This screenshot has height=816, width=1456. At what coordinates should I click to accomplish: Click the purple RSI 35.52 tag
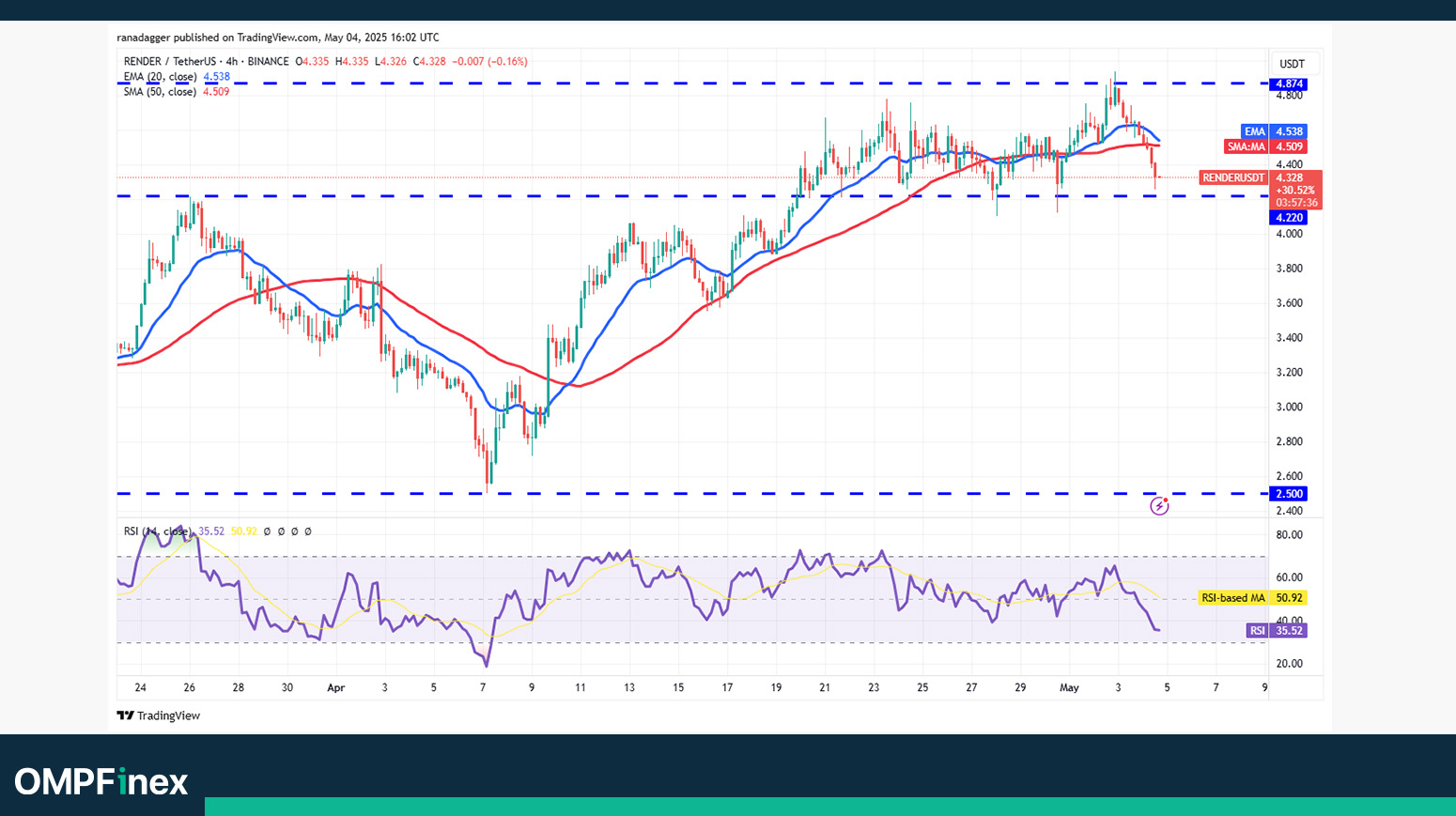tap(1276, 631)
